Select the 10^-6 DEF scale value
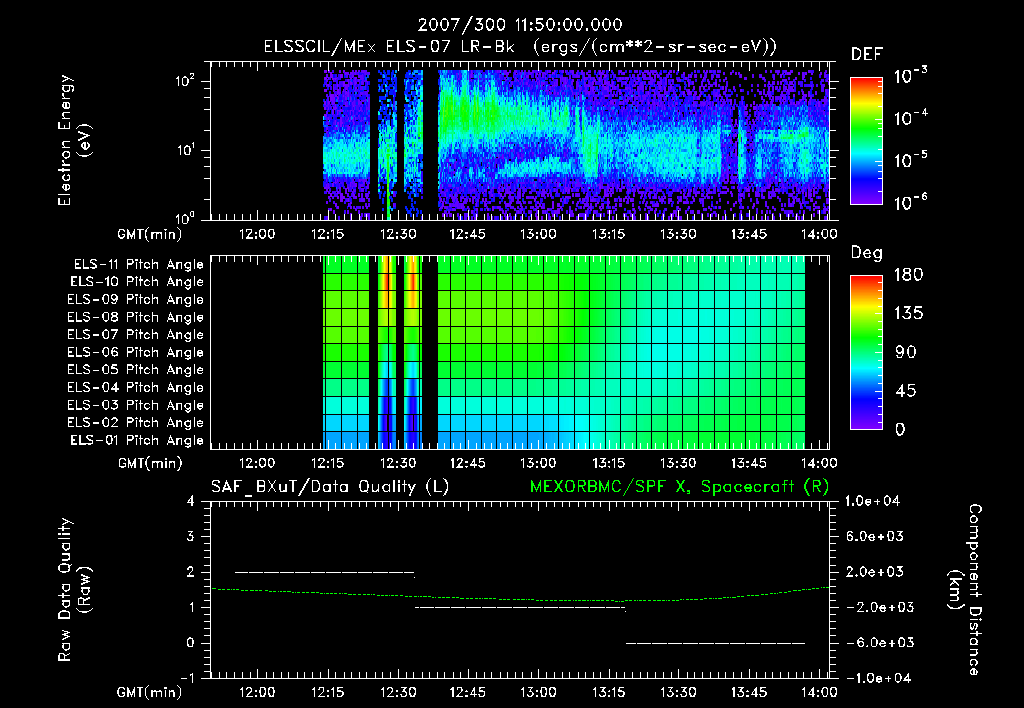 tap(910, 202)
